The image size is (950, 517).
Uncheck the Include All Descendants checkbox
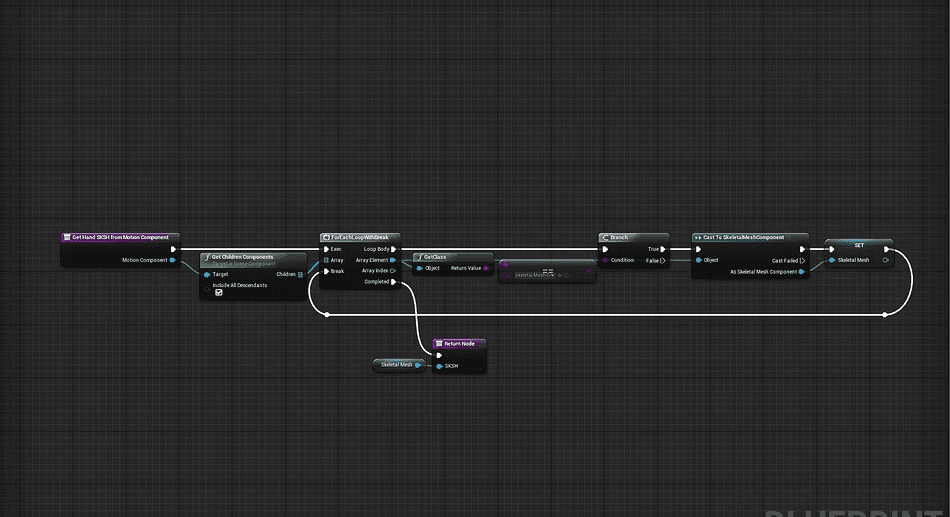(219, 292)
